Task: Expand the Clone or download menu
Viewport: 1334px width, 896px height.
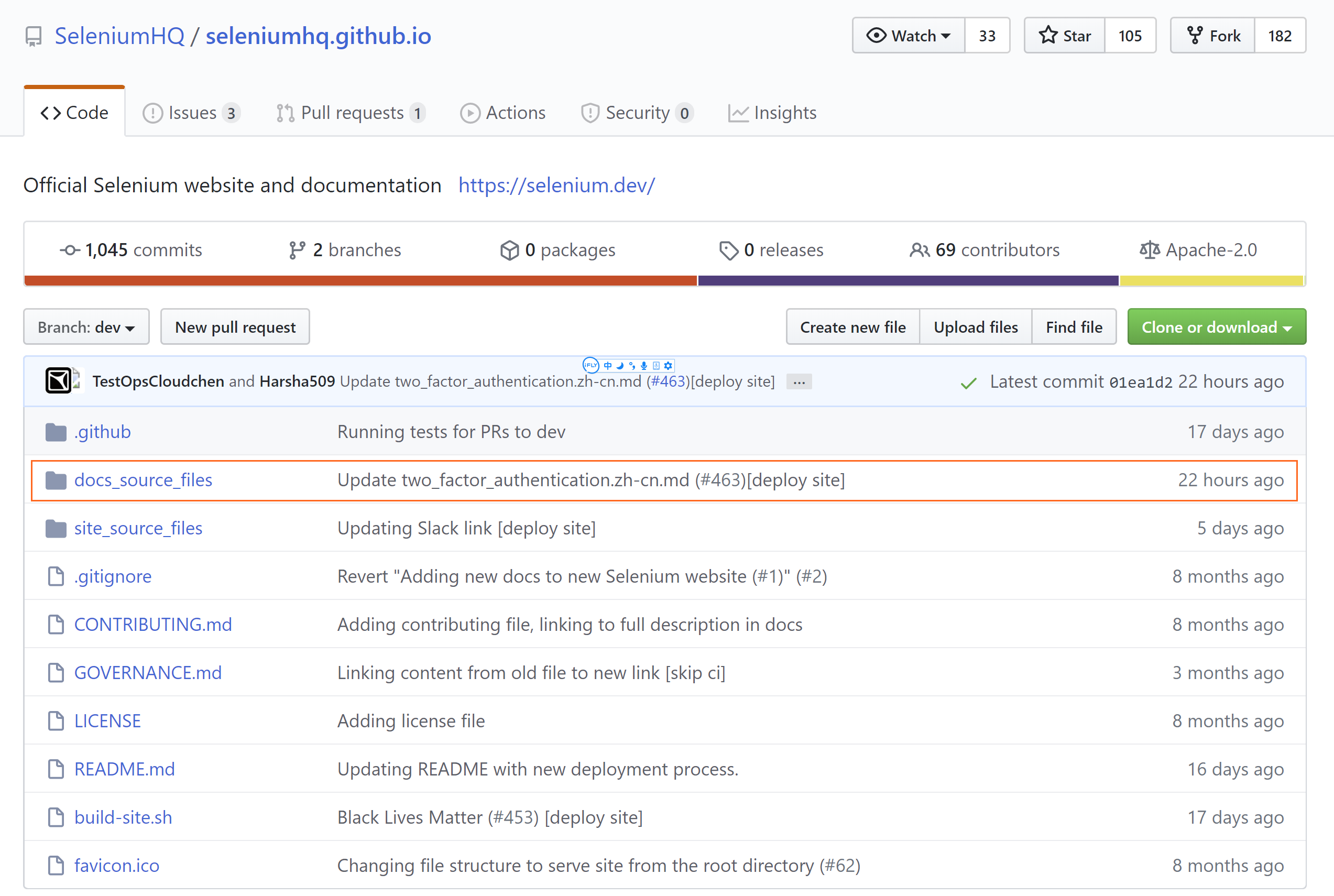Action: (1216, 327)
